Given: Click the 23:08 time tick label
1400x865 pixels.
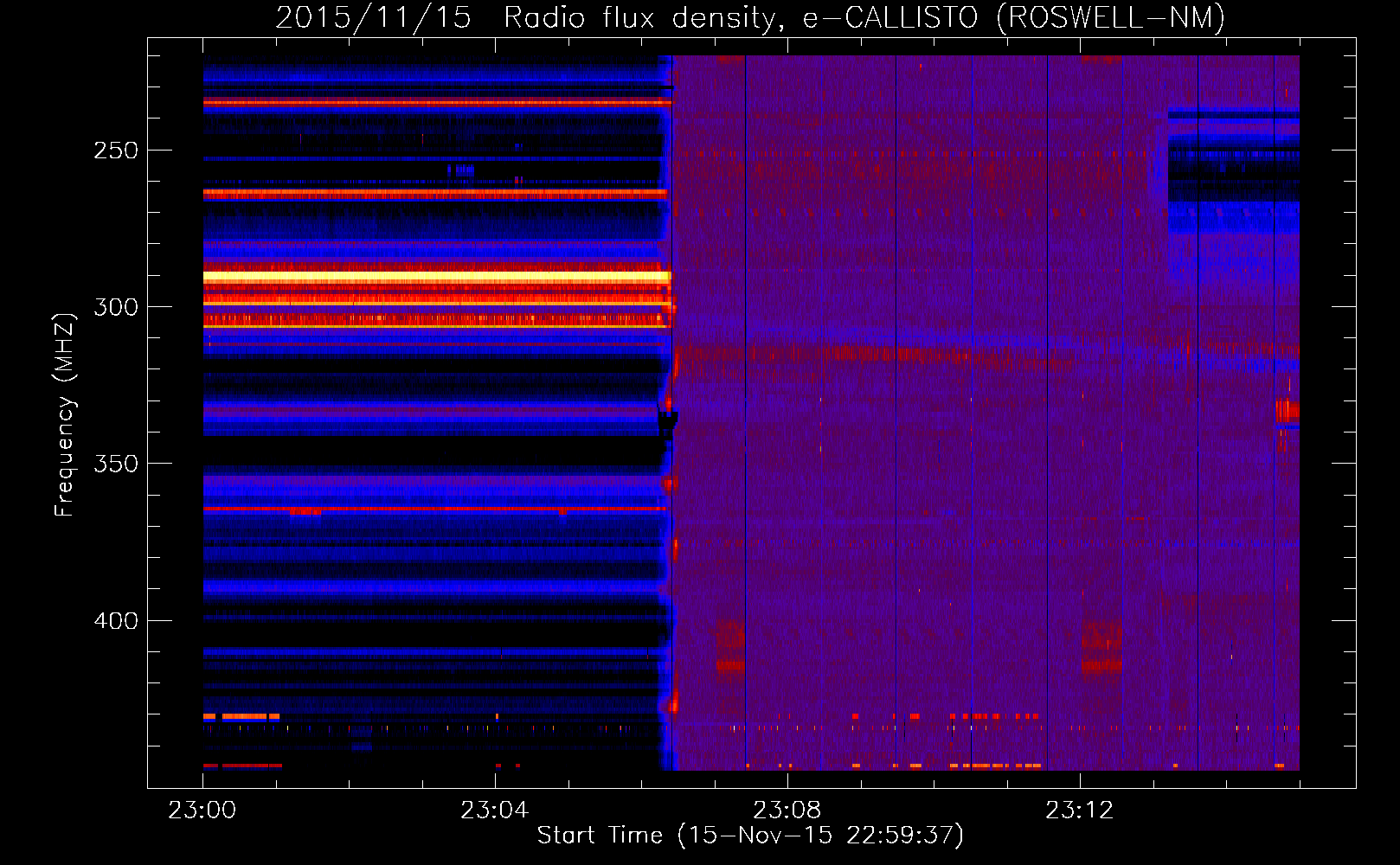Looking at the screenshot, I should pos(787,811).
